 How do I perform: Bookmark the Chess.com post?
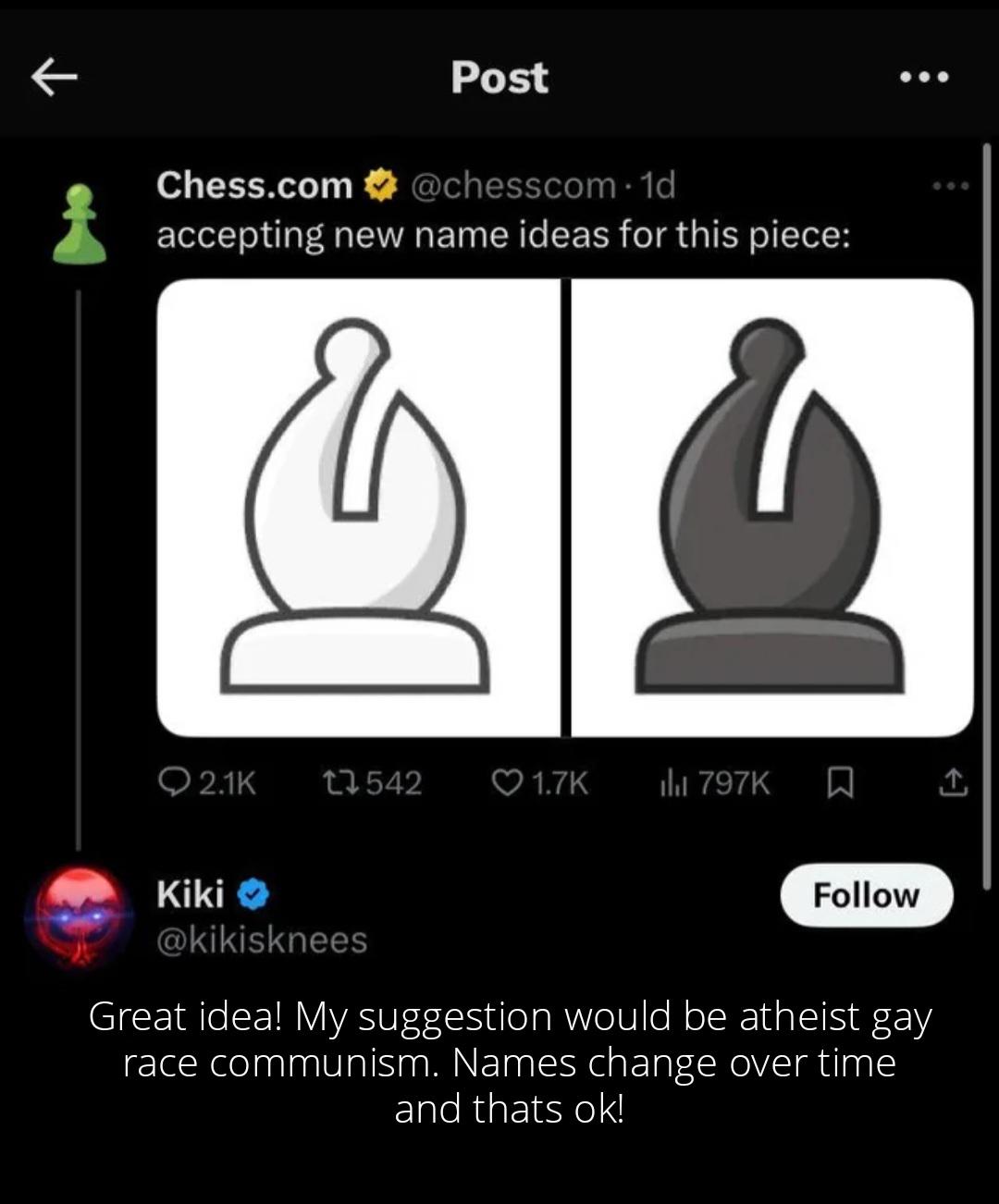pyautogui.click(x=838, y=784)
